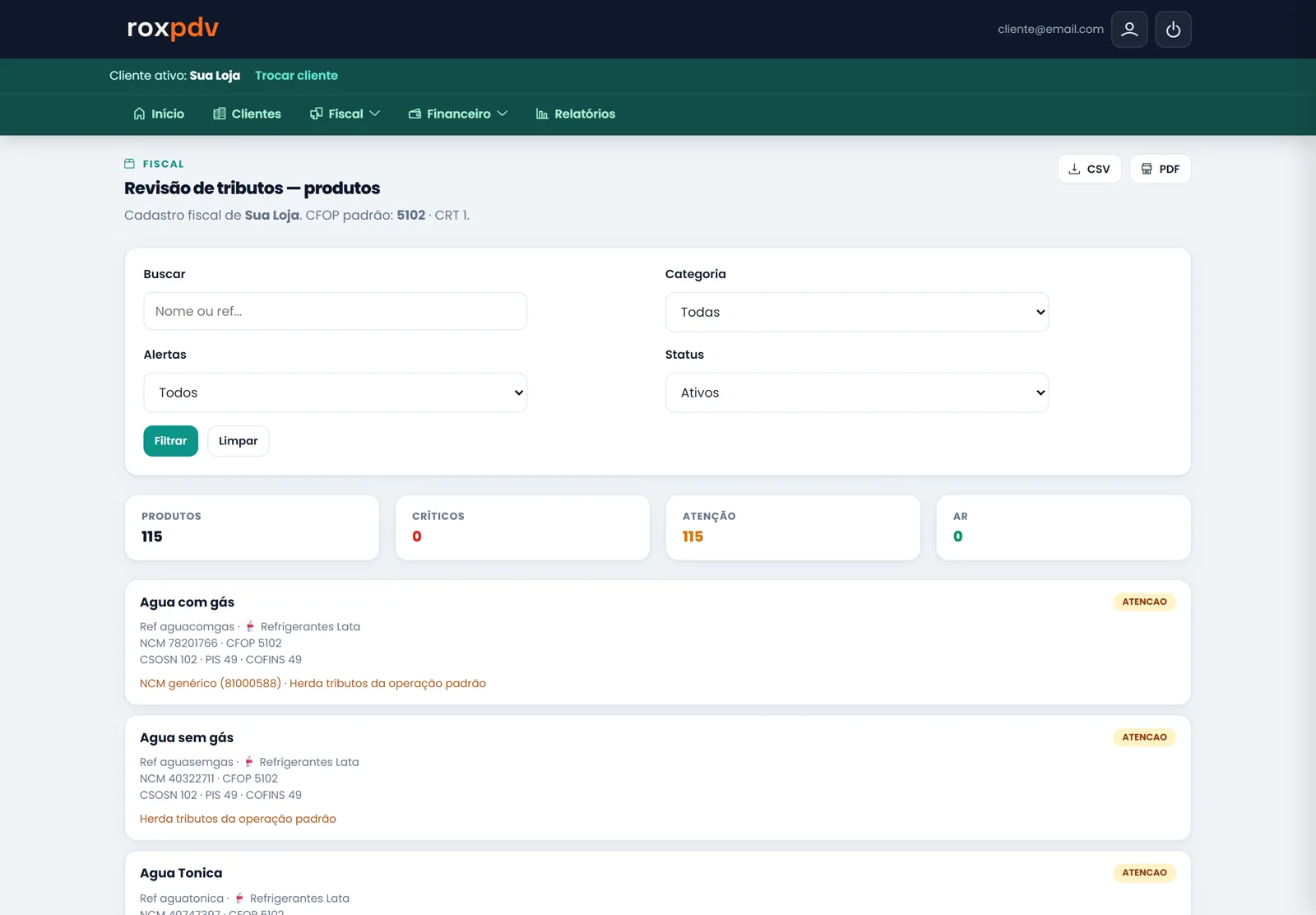
Task: Click ATENCAO badge on Agua com gás
Action: (1144, 601)
